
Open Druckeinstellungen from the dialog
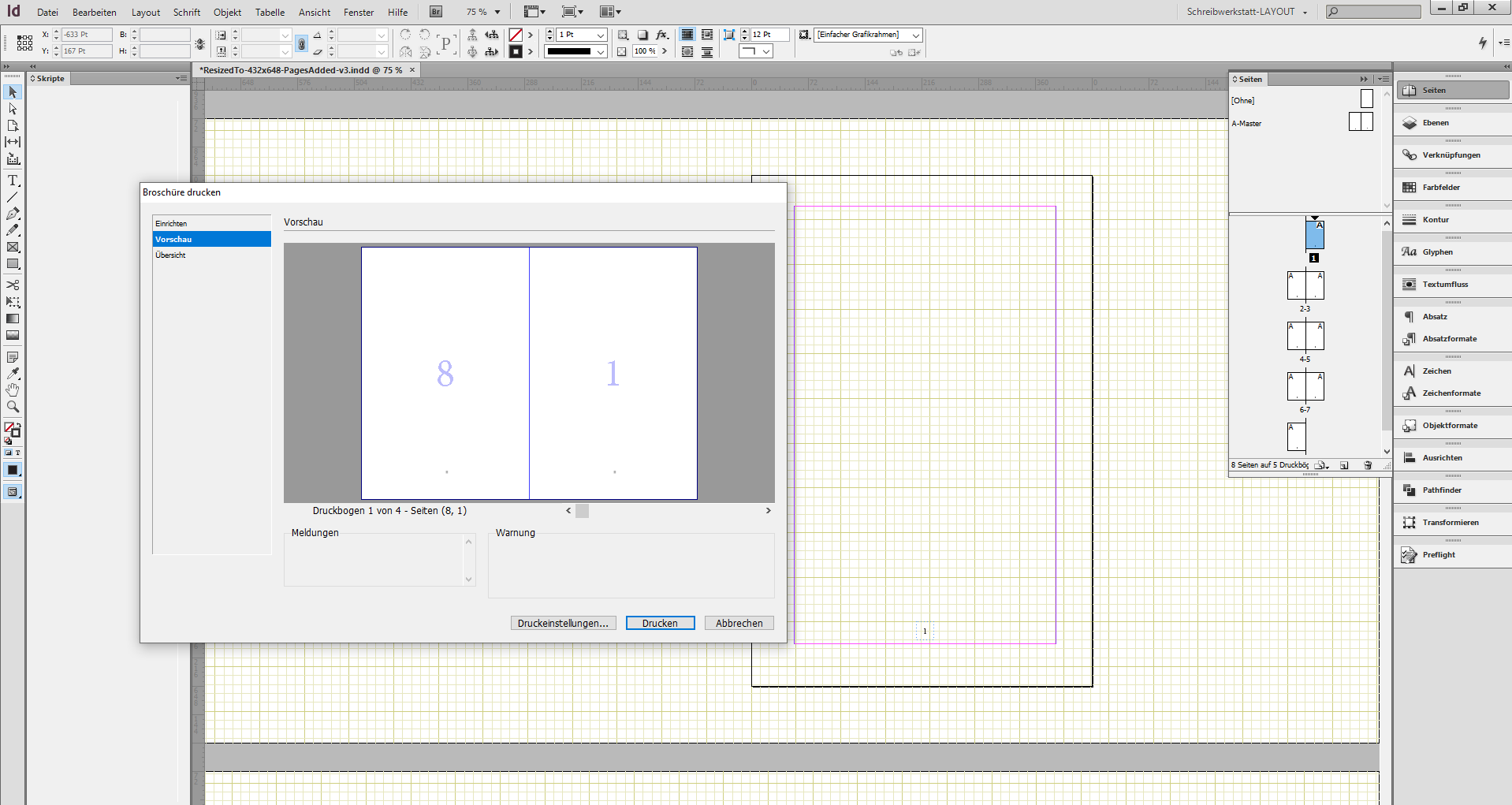pos(563,623)
